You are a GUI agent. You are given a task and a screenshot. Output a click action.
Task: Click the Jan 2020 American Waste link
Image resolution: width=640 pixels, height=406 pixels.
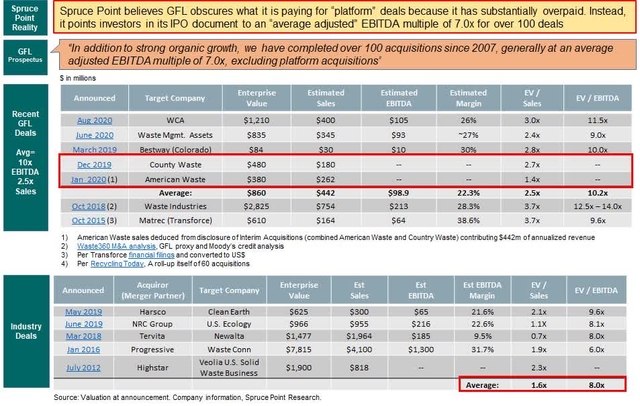[x=89, y=179]
